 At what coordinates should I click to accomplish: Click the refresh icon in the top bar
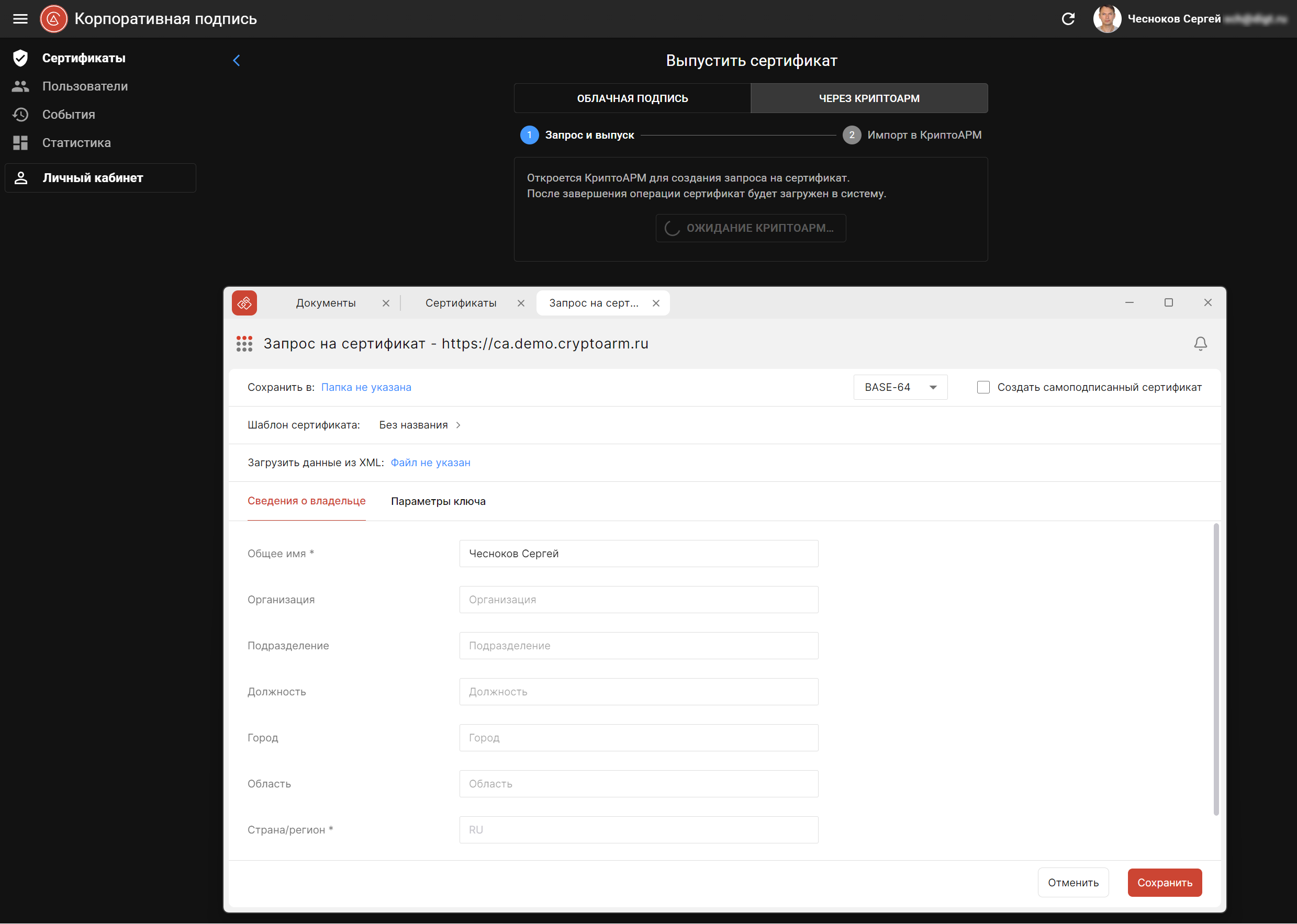[1068, 19]
